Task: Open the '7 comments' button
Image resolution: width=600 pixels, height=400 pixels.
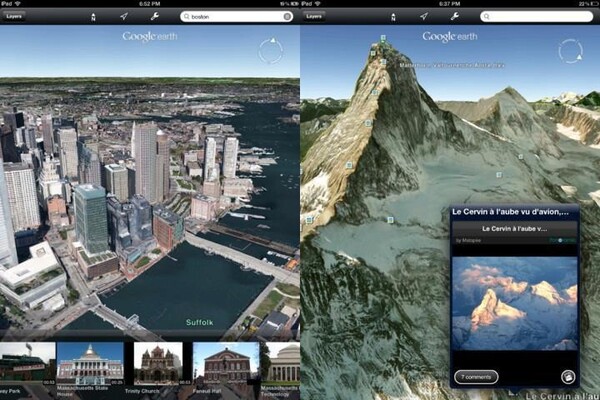Action: pyautogui.click(x=476, y=376)
